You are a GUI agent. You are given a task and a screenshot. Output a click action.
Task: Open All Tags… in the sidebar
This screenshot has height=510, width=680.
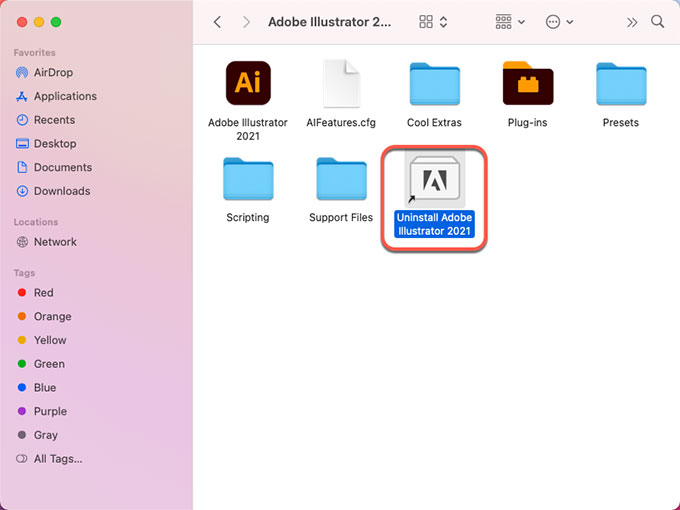tap(49, 459)
